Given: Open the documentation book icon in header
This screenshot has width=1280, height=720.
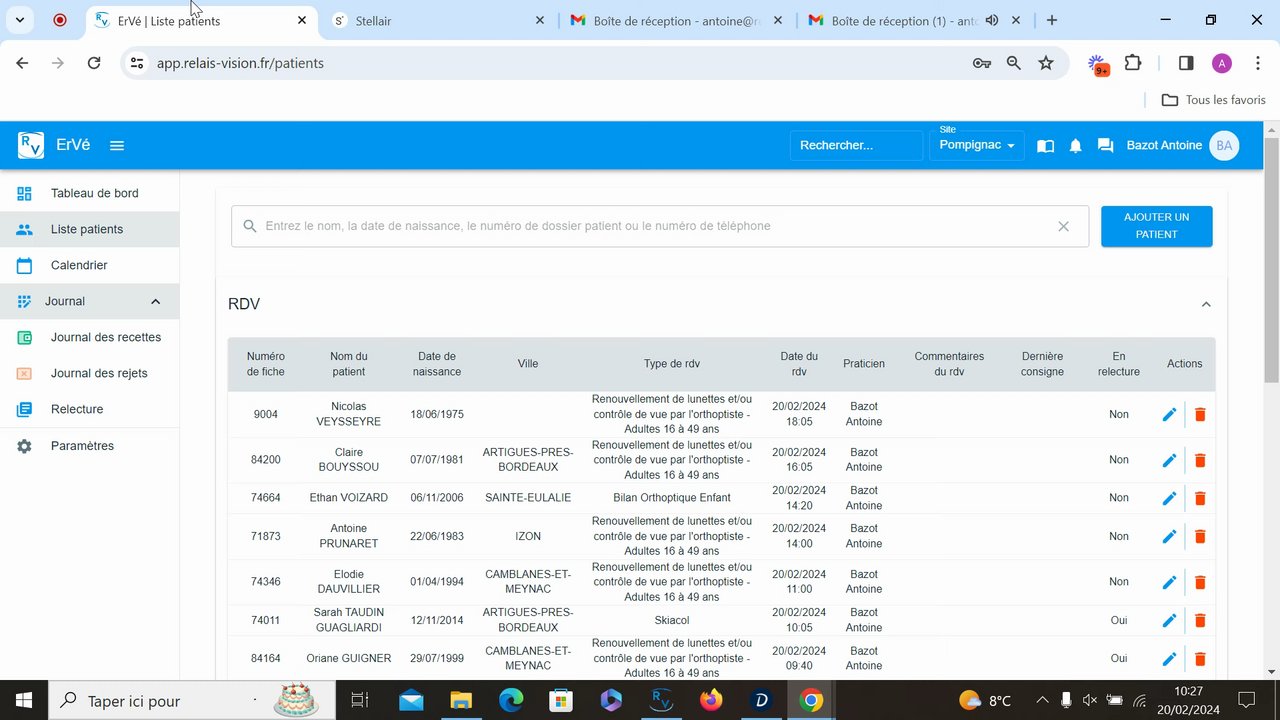Looking at the screenshot, I should [1045, 146].
